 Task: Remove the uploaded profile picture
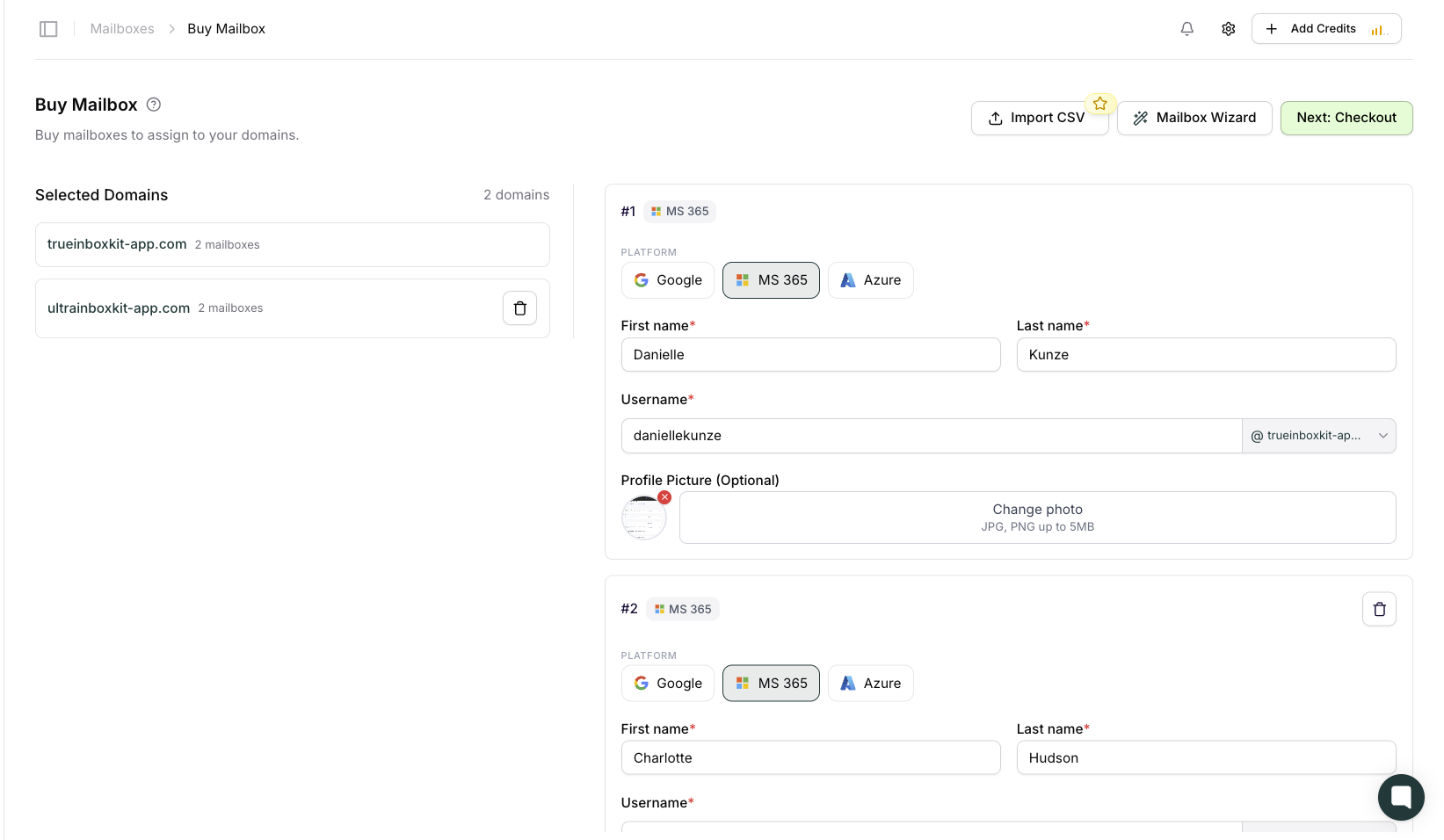[x=664, y=497]
